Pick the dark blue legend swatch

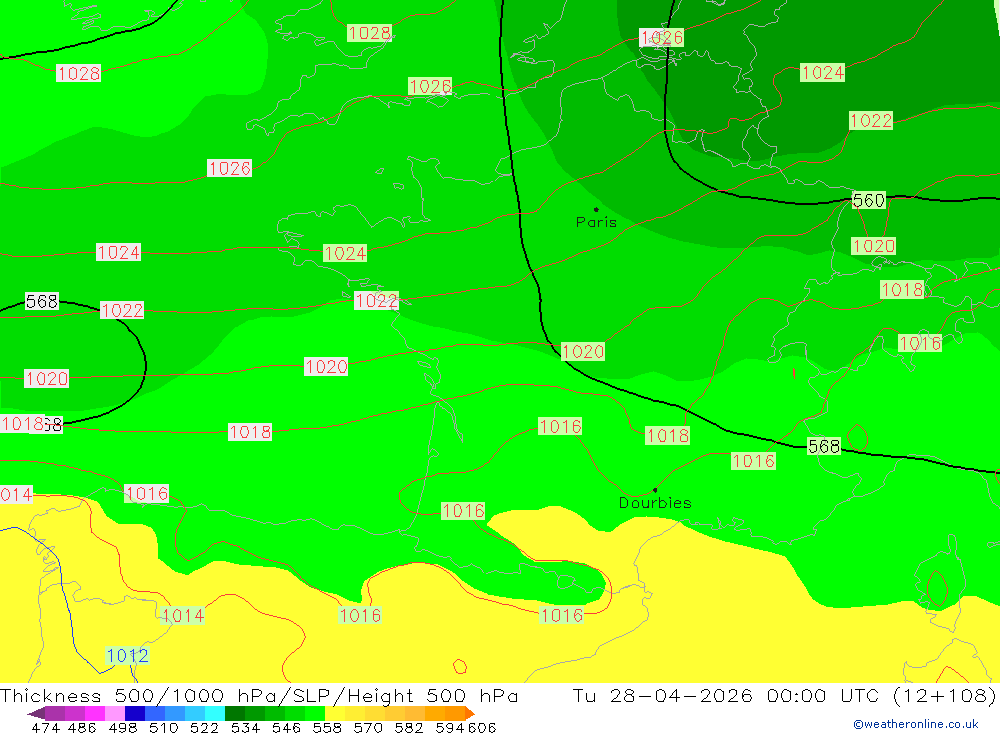tap(135, 713)
